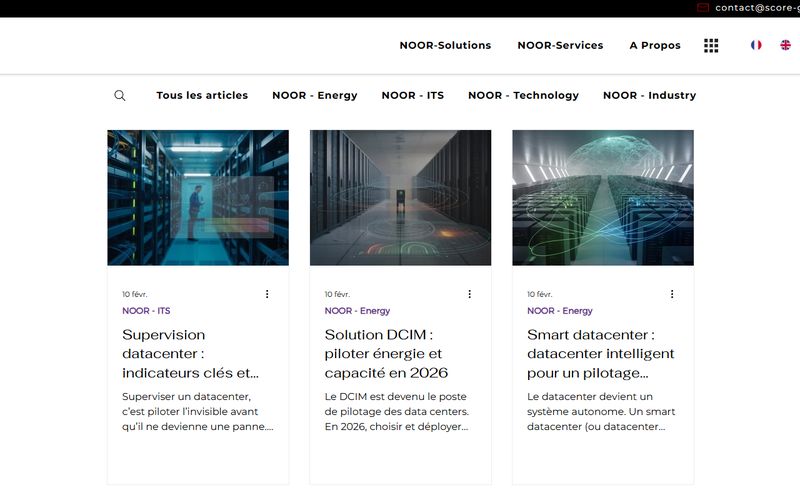Viewport: 800px width, 500px height.
Task: Click excerpt 'Superviser un datacenter, c'est piloter'
Action: (x=197, y=411)
